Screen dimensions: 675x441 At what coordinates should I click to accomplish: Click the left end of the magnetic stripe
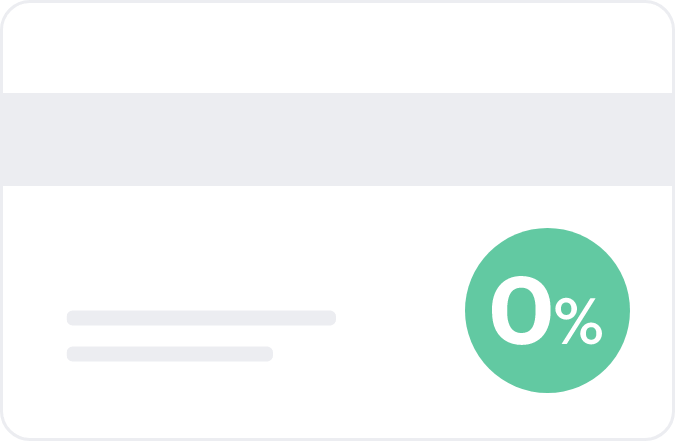(17, 139)
